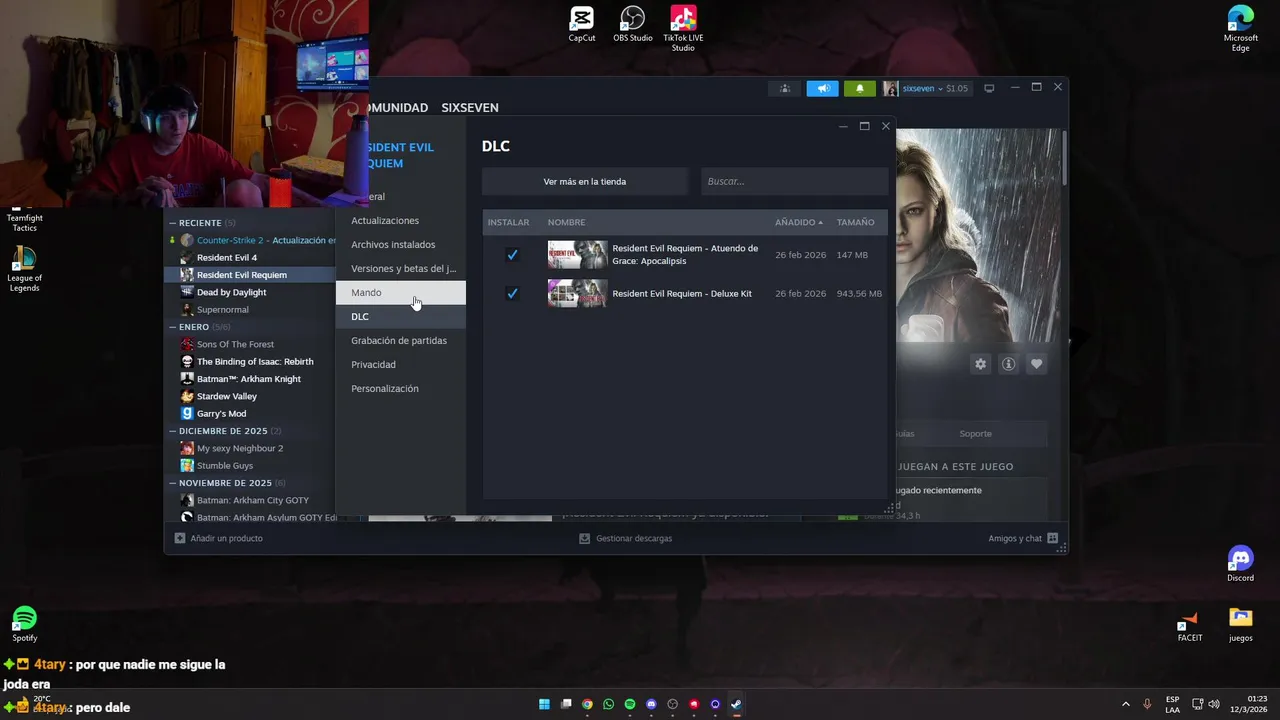1280x720 pixels.
Task: Open Gestionar descargas in Steam footer
Action: 626,538
